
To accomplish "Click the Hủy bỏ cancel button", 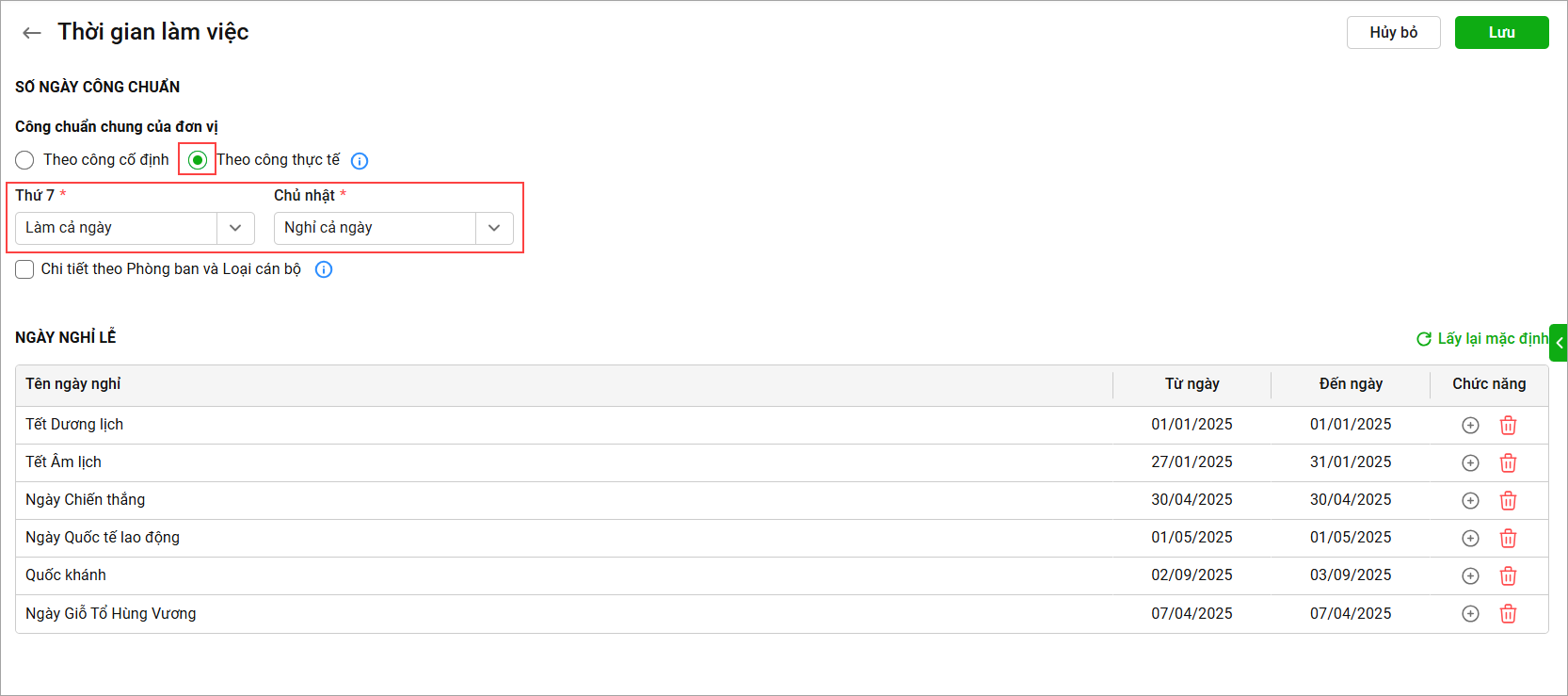I will (1393, 32).
